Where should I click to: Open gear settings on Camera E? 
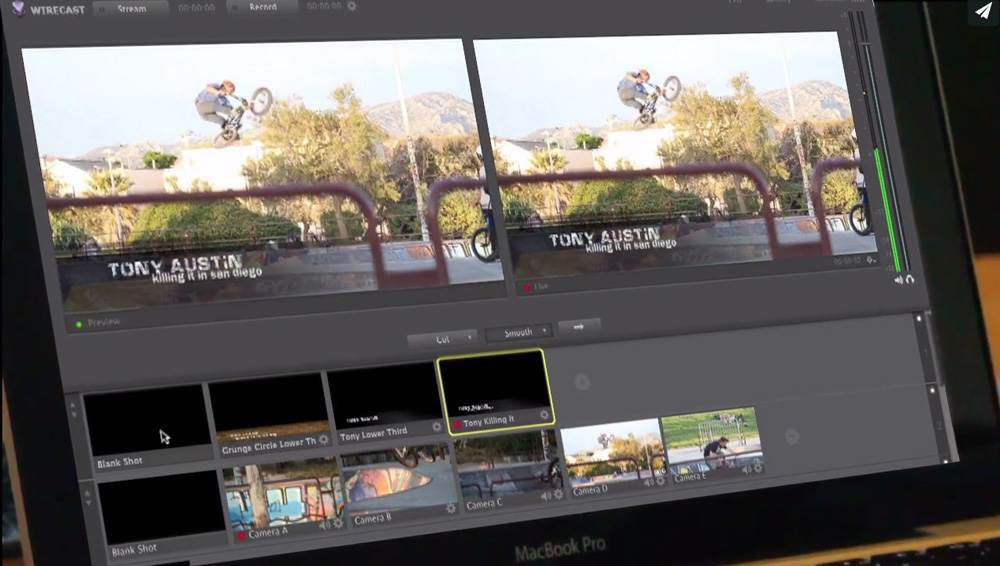pos(758,469)
